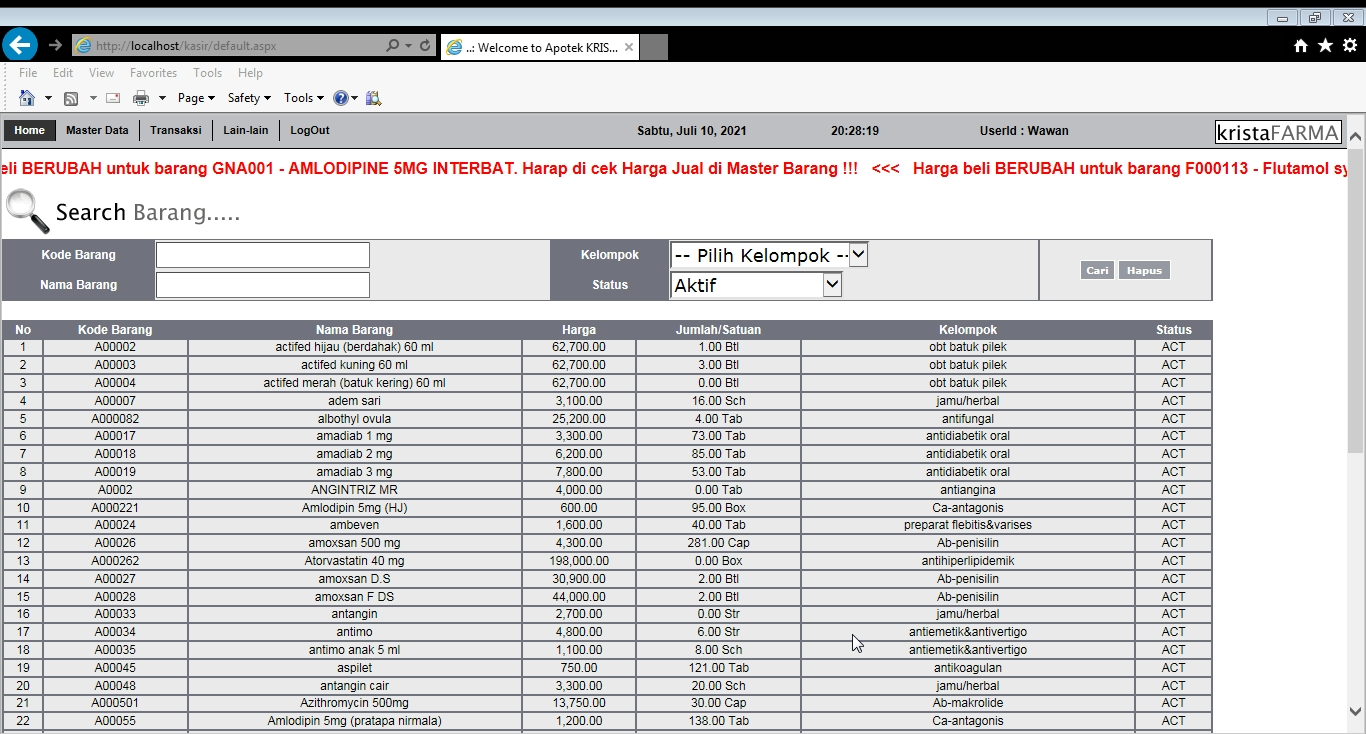Click item name Atorvastatin 40 mg
Viewport: 1366px width, 734px height.
click(354, 561)
